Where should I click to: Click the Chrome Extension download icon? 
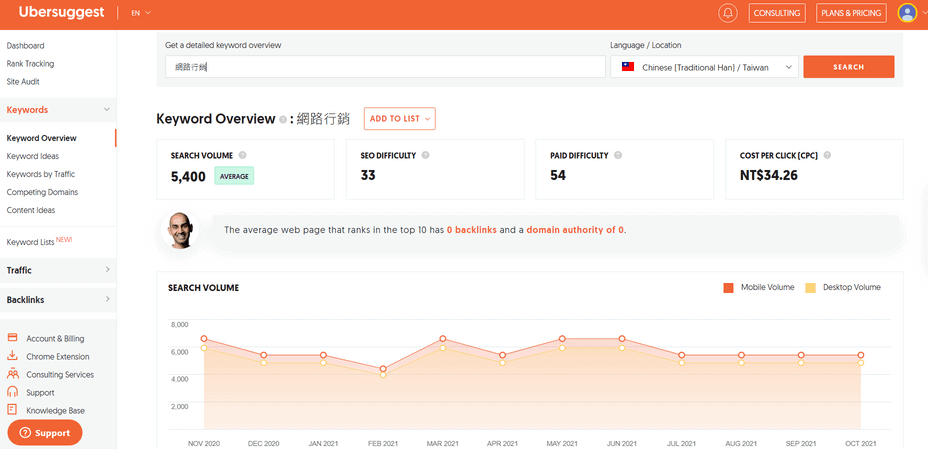(12, 356)
